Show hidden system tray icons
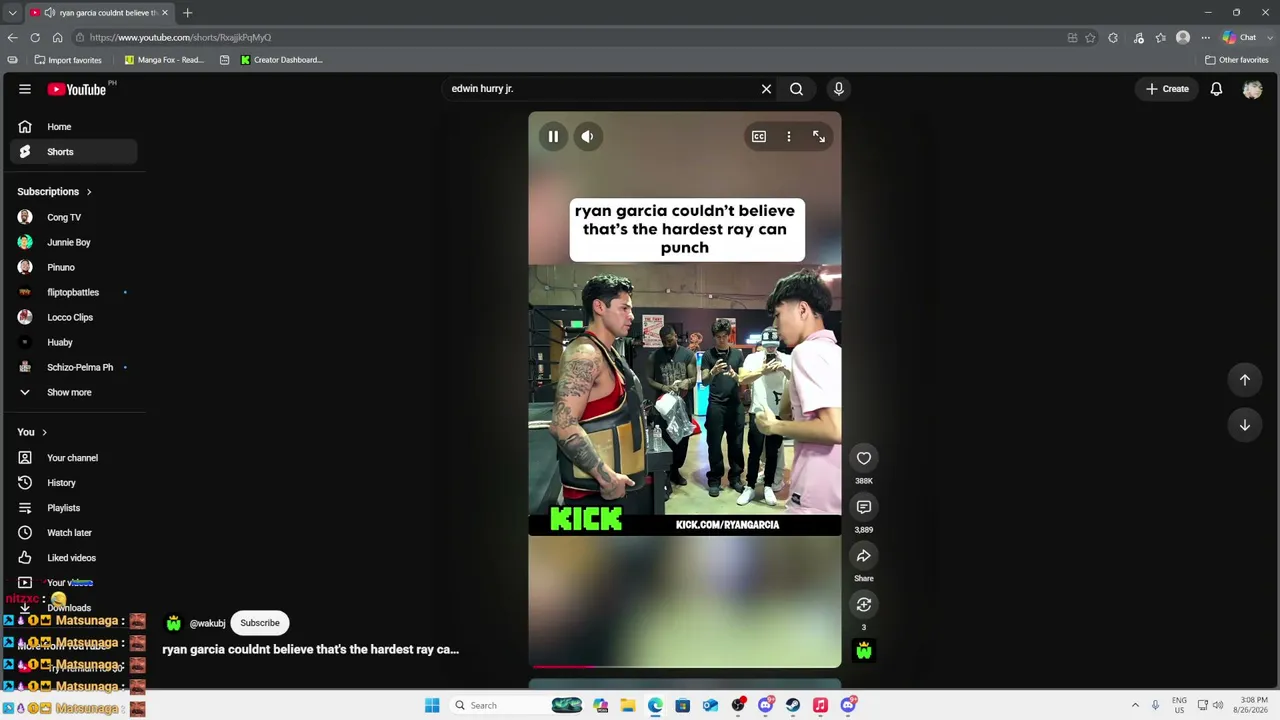This screenshot has height=720, width=1280. (x=1135, y=706)
